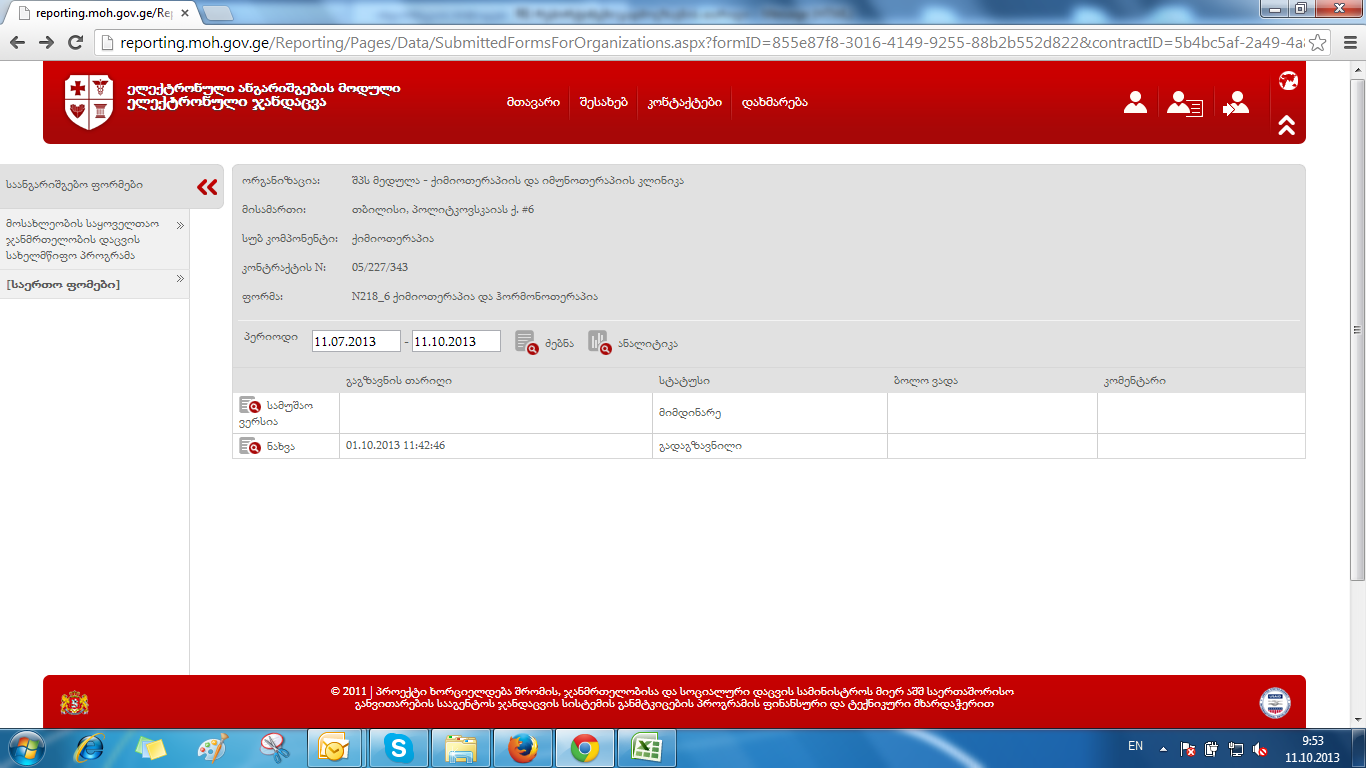This screenshot has width=1366, height=768.
Task: Click the logout arrow user icon
Action: (x=1236, y=104)
